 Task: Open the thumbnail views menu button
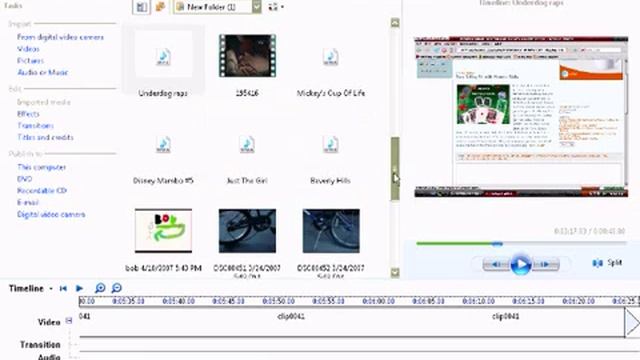coord(276,7)
